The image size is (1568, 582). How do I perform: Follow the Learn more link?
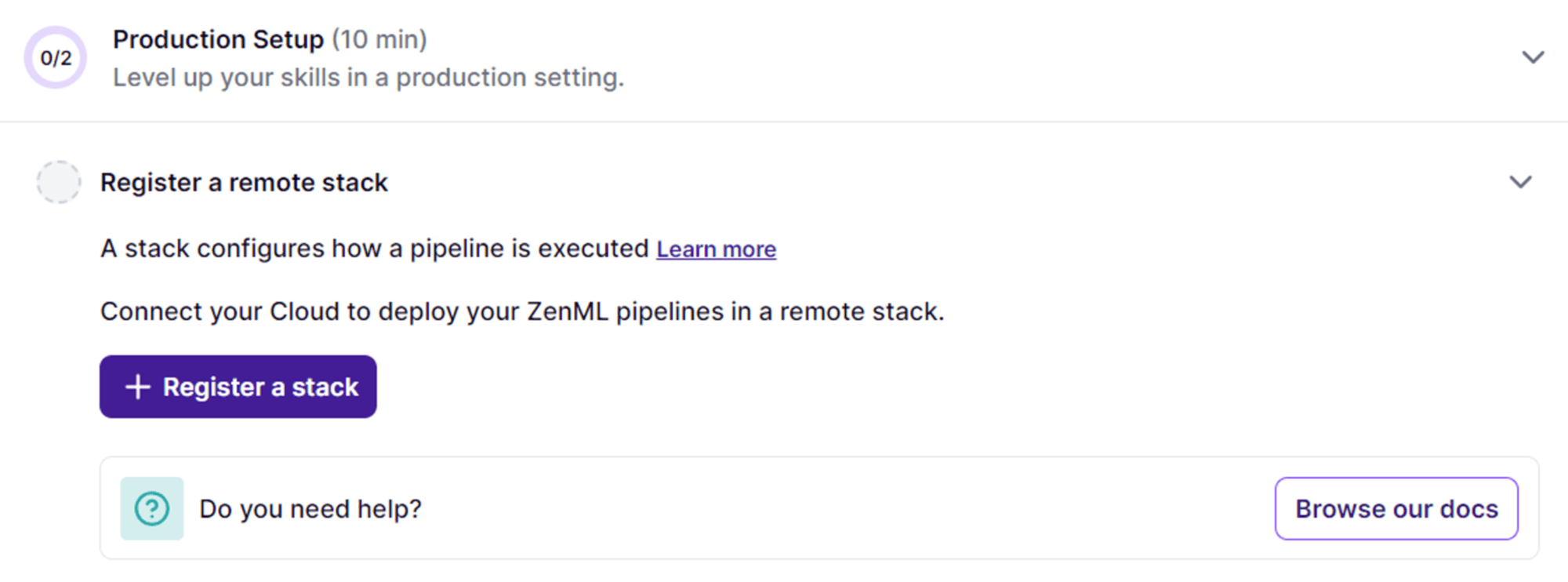[716, 249]
